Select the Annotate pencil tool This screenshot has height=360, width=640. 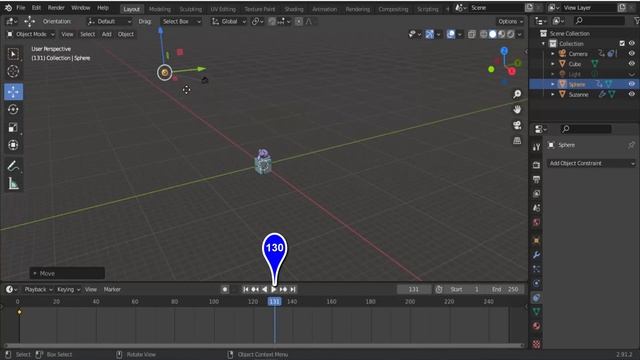pyautogui.click(x=13, y=166)
